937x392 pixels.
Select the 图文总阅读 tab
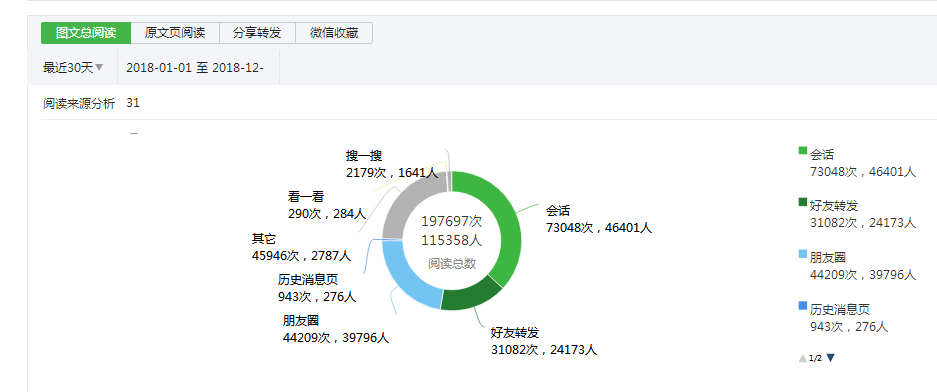[x=86, y=33]
